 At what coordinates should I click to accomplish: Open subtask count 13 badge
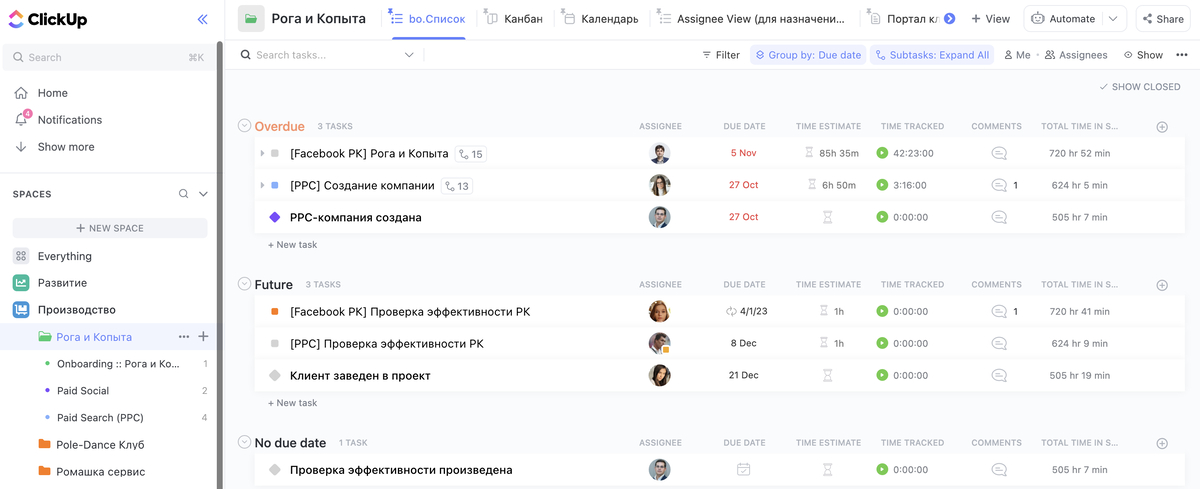click(x=456, y=186)
